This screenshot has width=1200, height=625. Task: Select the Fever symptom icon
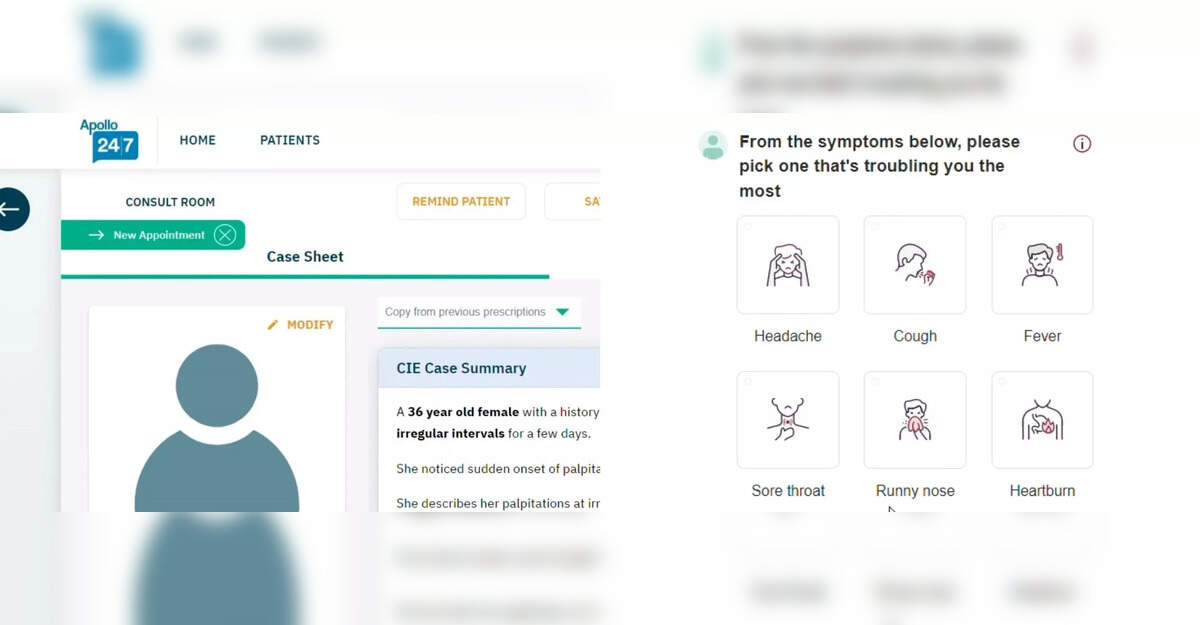(1042, 265)
